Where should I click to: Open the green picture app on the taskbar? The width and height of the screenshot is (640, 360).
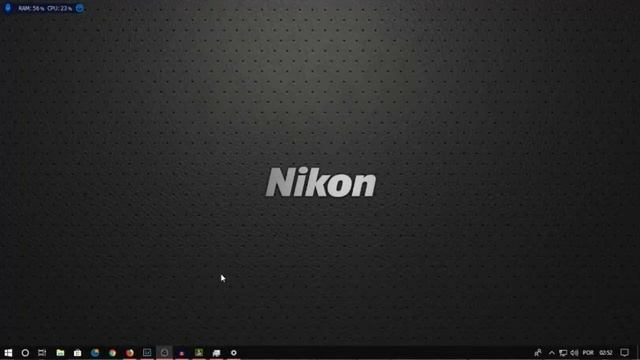199,353
